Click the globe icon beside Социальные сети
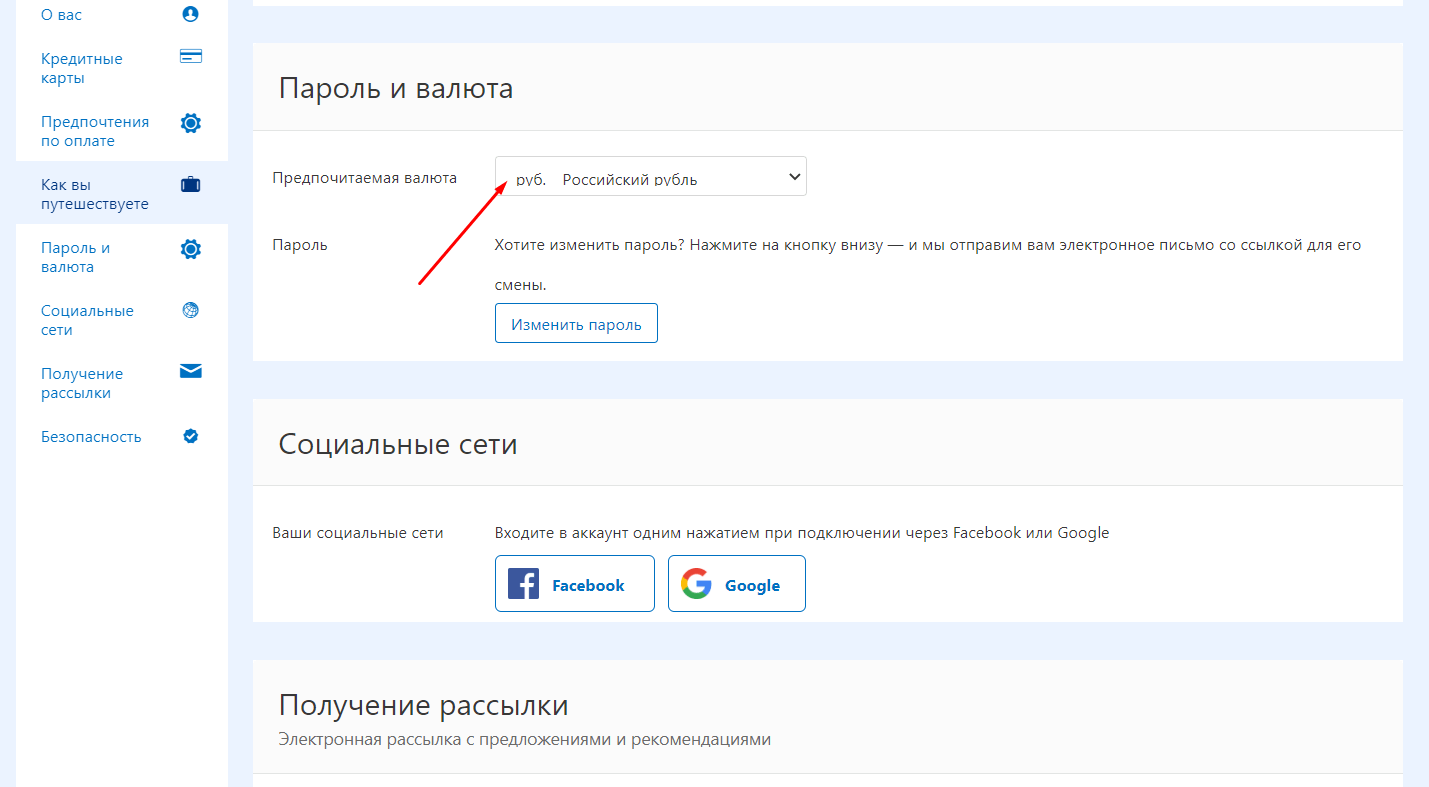The width and height of the screenshot is (1429, 787). tap(190, 310)
